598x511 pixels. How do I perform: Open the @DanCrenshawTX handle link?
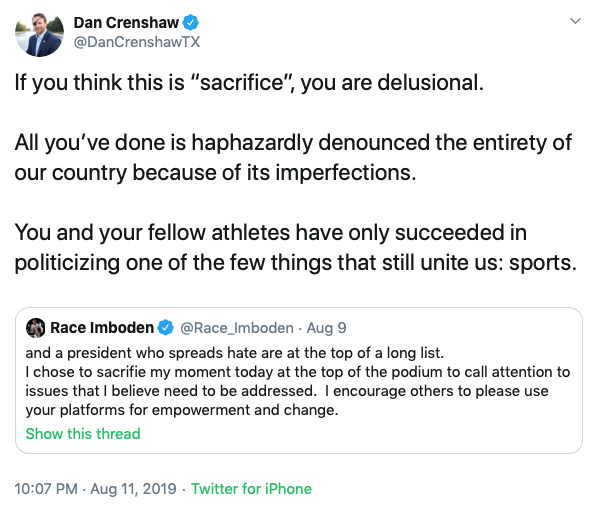(137, 42)
